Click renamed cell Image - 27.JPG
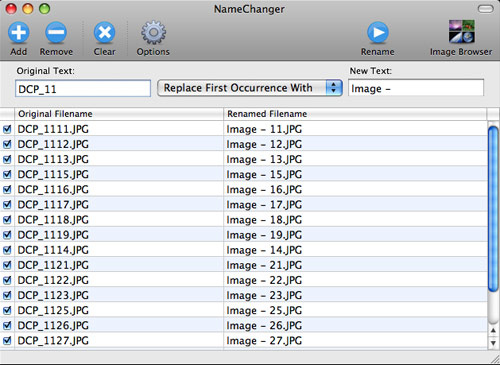The height and width of the screenshot is (365, 500). tap(264, 340)
